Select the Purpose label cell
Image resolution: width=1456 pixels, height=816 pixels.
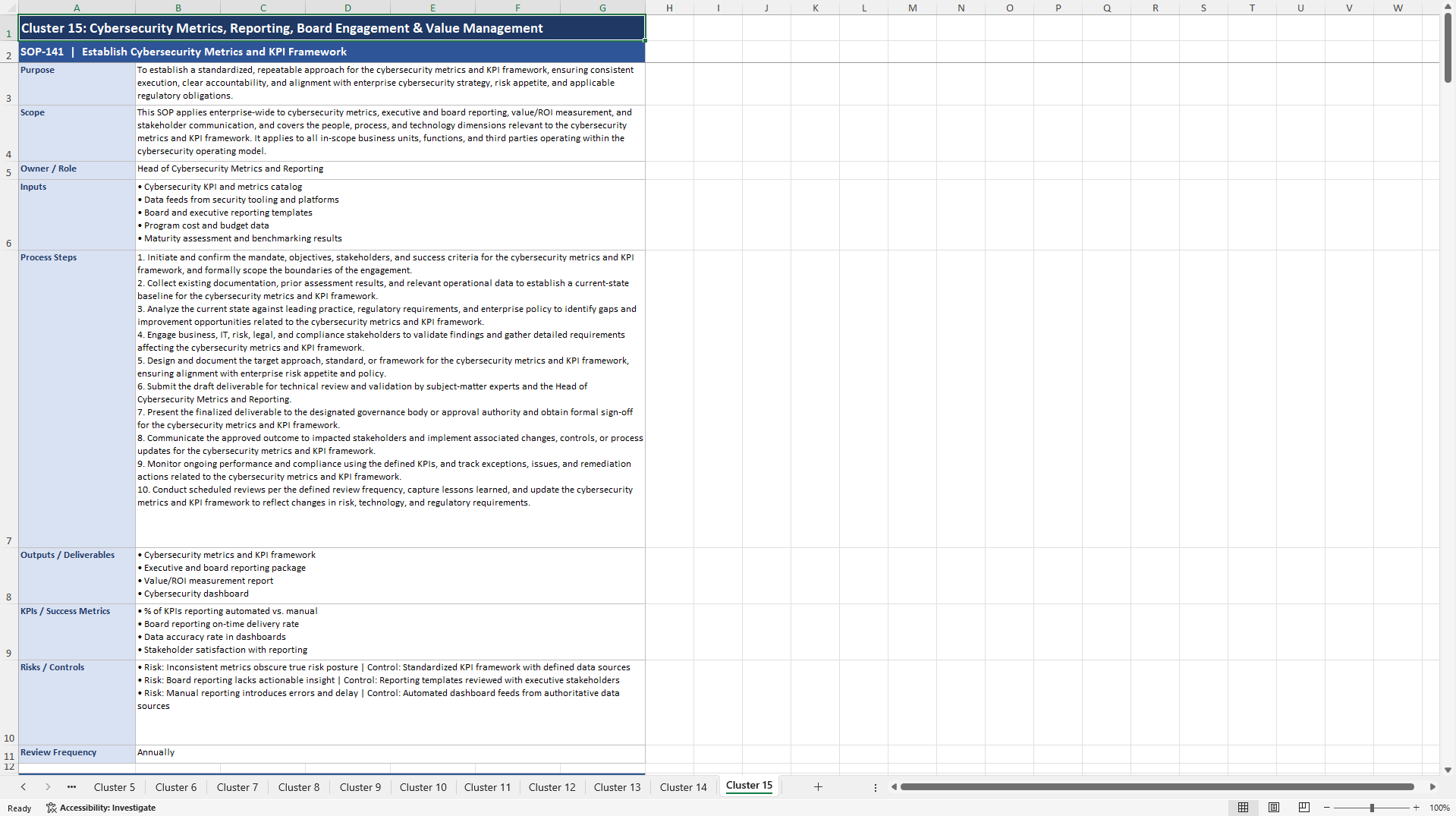click(x=77, y=83)
